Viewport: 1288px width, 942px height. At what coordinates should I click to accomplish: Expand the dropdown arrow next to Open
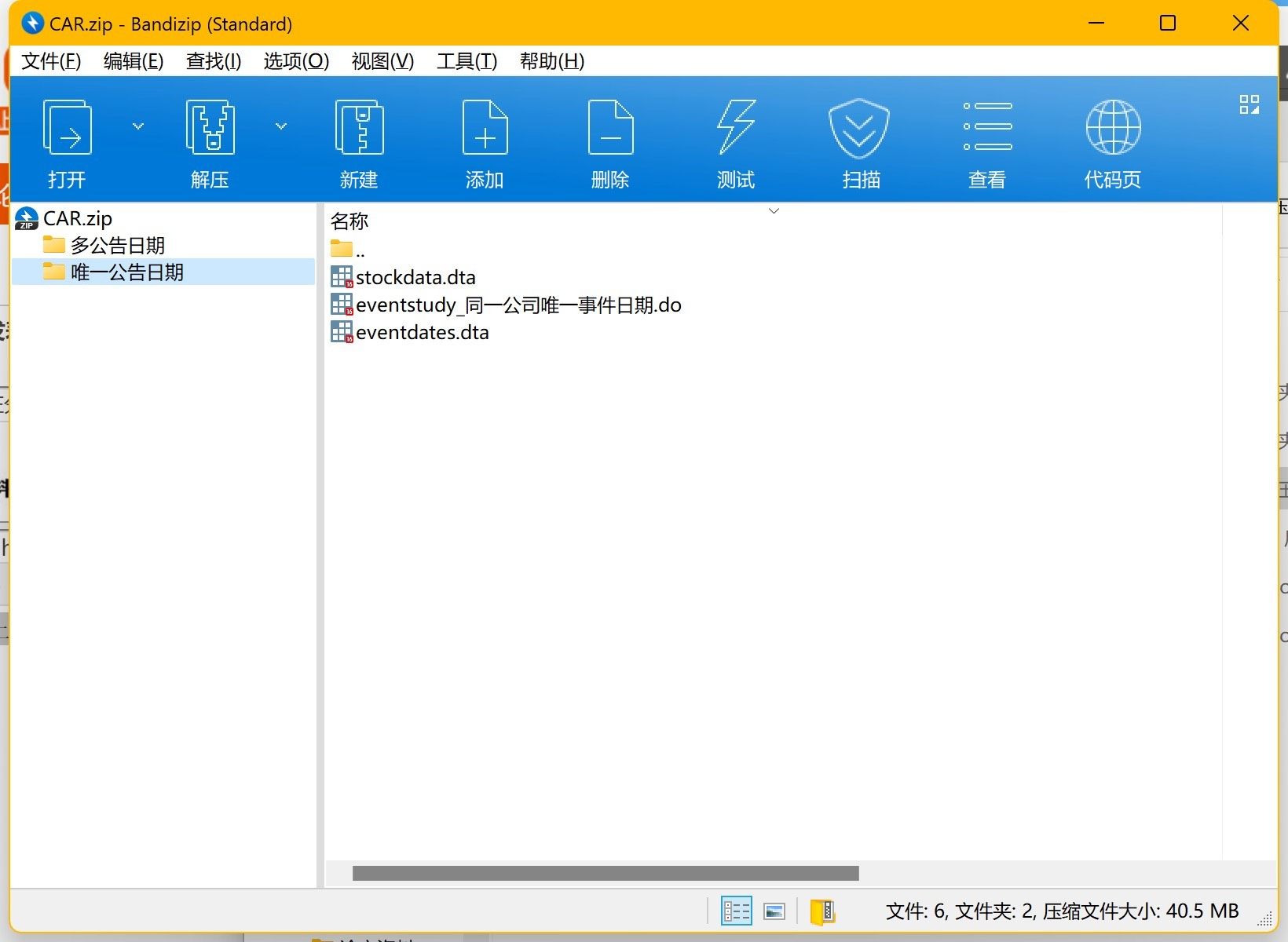(138, 126)
